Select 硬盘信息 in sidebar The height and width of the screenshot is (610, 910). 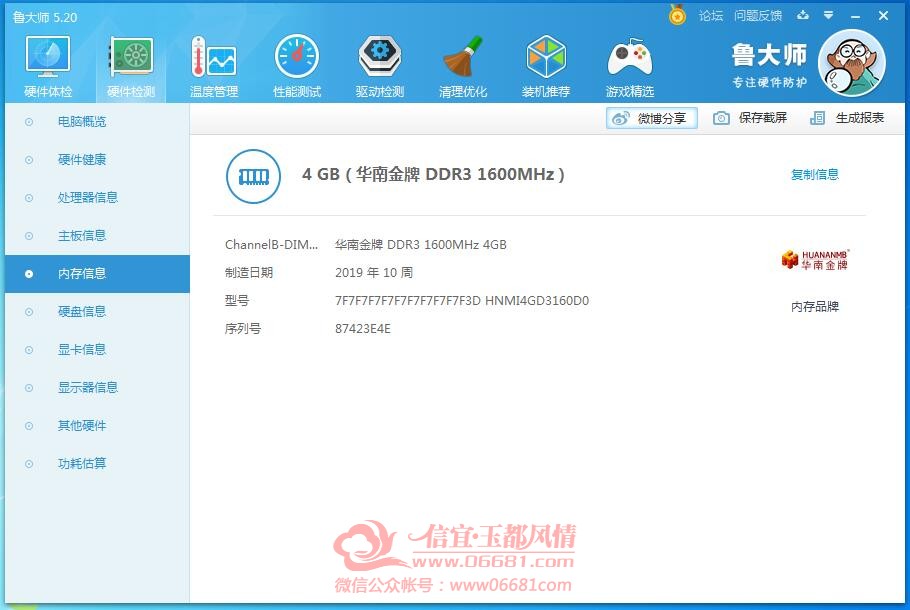[x=97, y=312]
